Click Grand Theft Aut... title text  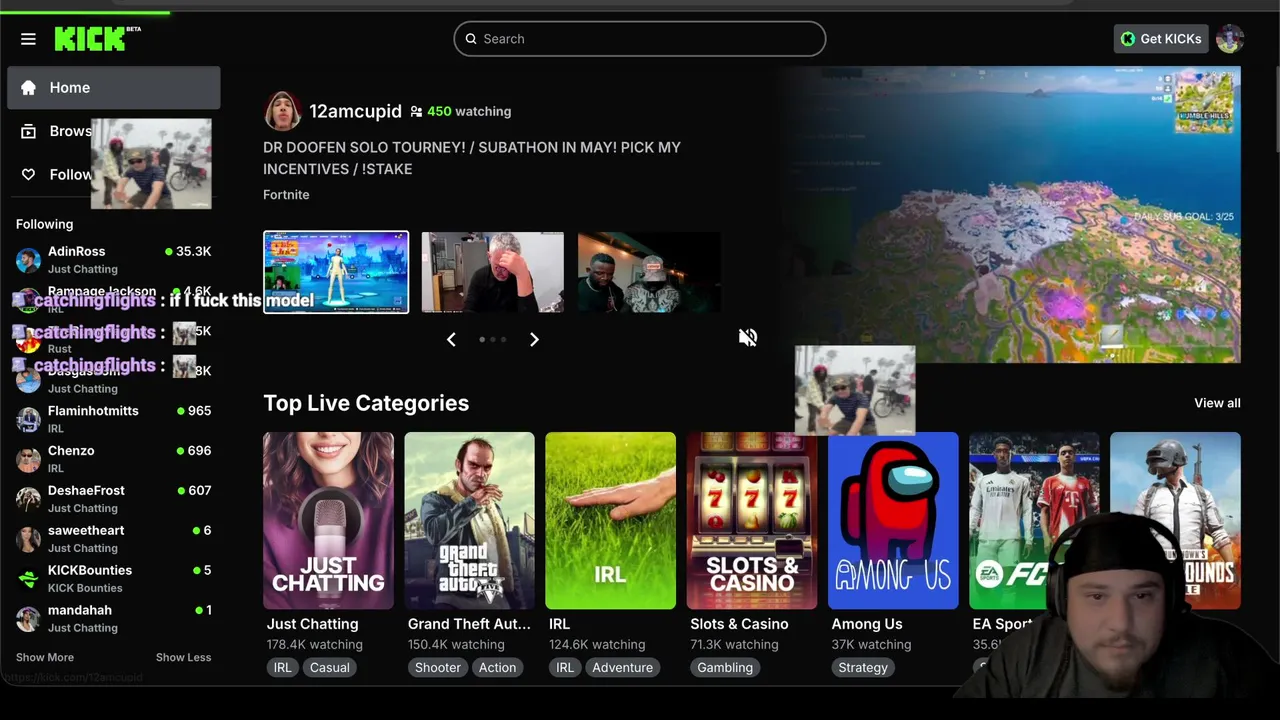pyautogui.click(x=469, y=624)
